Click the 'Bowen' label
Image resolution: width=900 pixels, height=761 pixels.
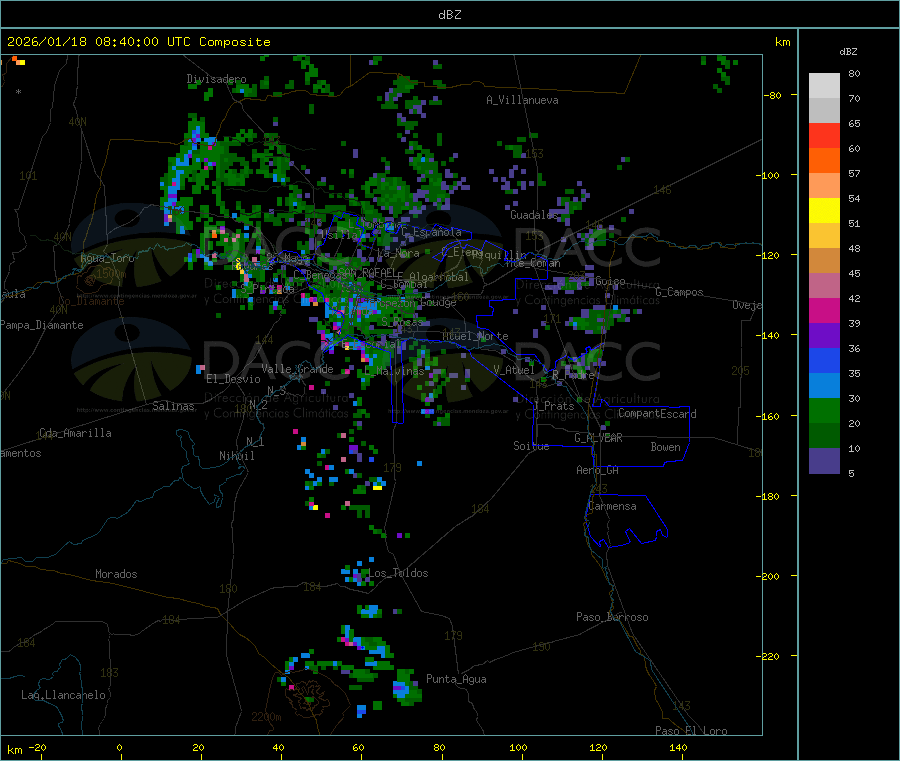pyautogui.click(x=665, y=447)
